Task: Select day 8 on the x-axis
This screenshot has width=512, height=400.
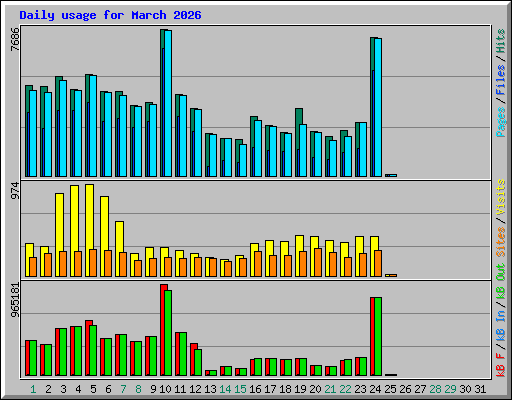Action: [x=138, y=389]
